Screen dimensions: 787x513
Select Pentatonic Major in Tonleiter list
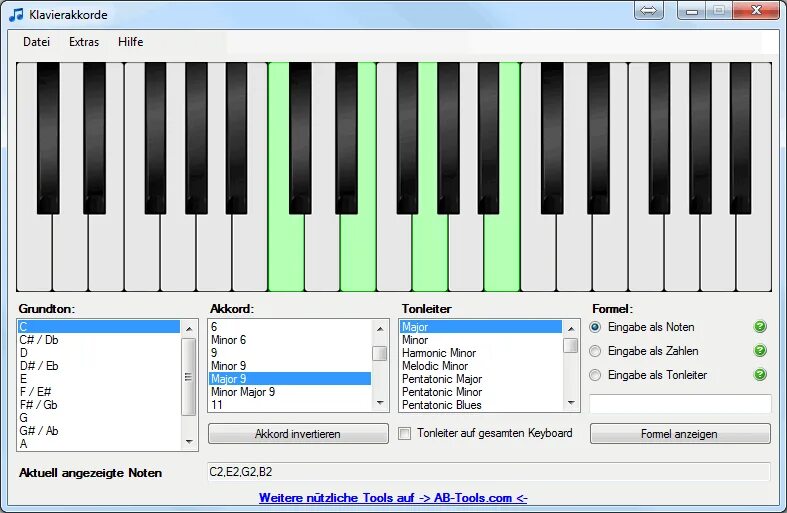pos(481,379)
